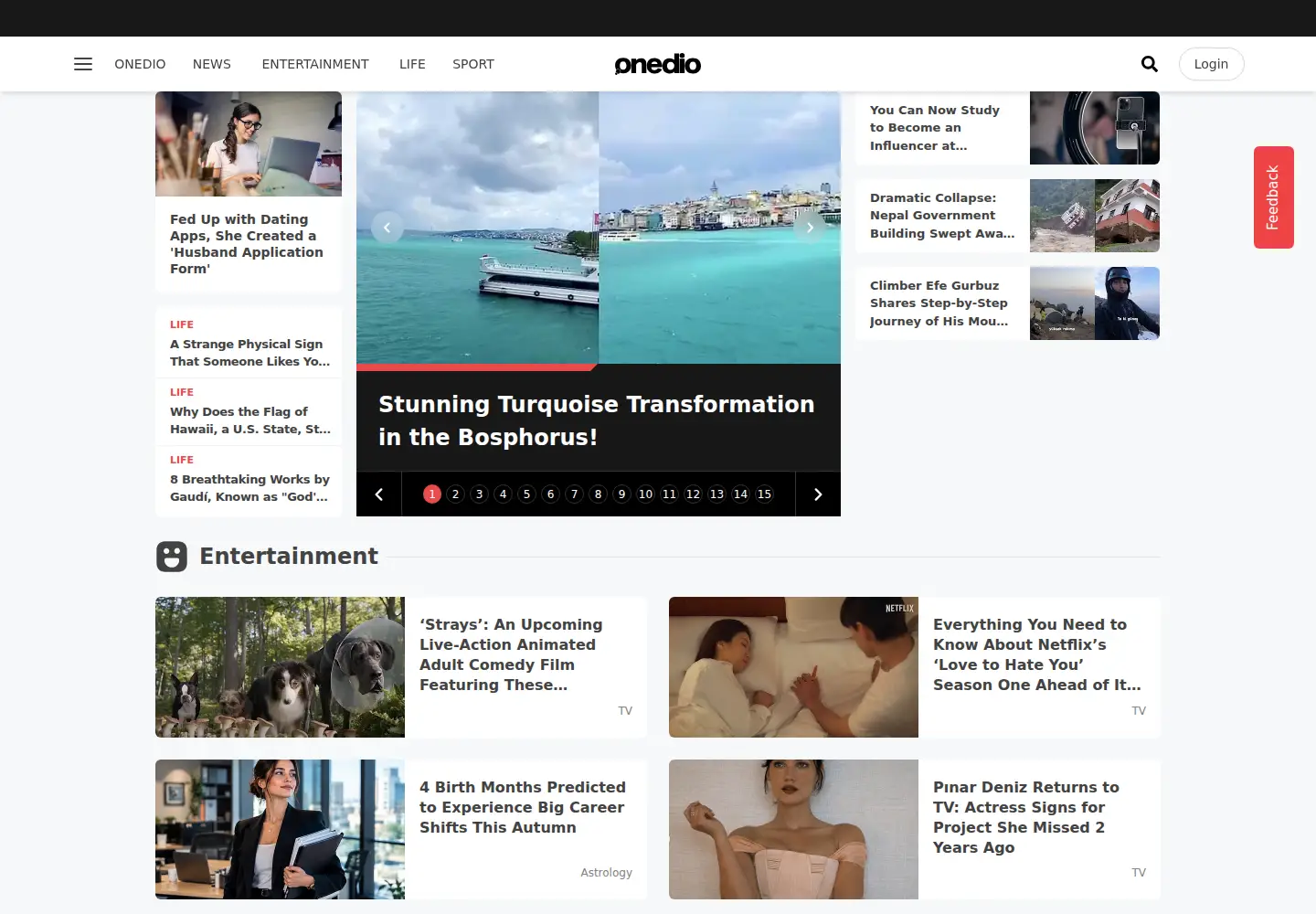The width and height of the screenshot is (1316, 914).
Task: Open 'Stunning Turquoise Transformation in the Bosphorus!' headline
Action: coord(597,420)
